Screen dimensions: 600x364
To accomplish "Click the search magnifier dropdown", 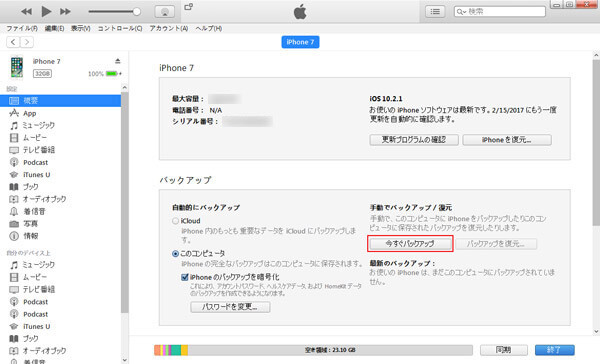I will (x=461, y=12).
